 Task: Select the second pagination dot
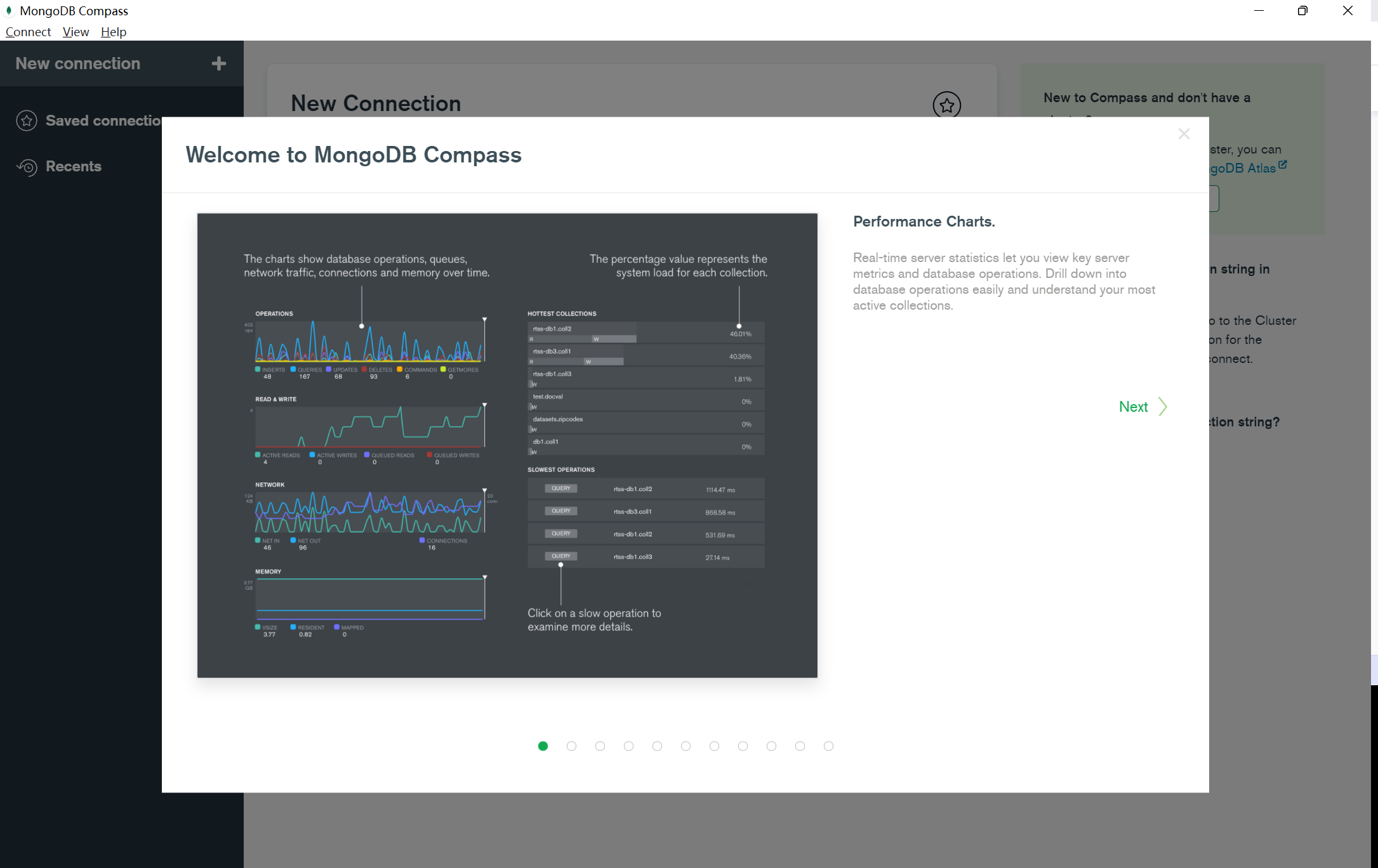point(571,746)
